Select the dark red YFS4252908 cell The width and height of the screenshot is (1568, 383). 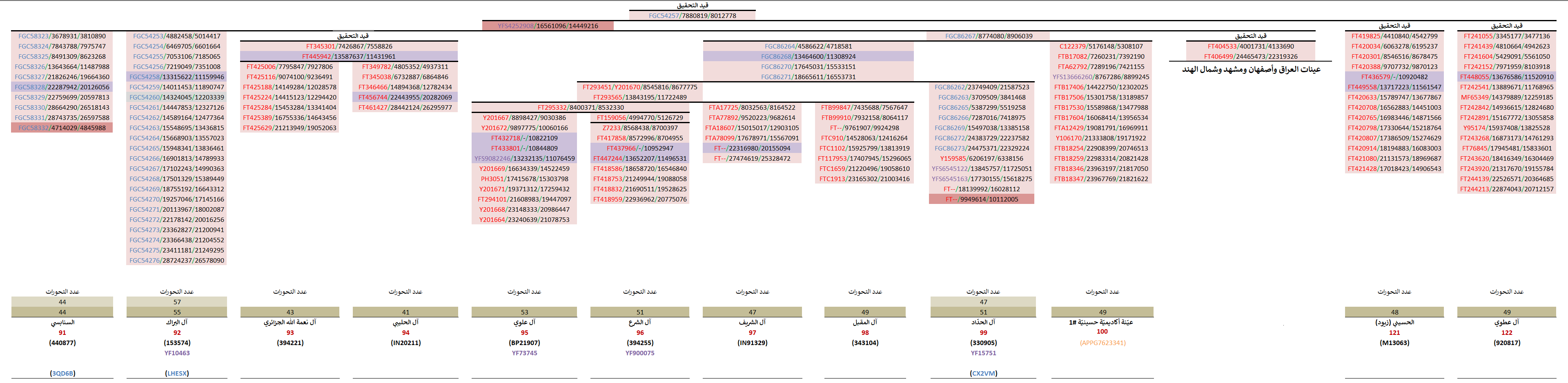(547, 26)
